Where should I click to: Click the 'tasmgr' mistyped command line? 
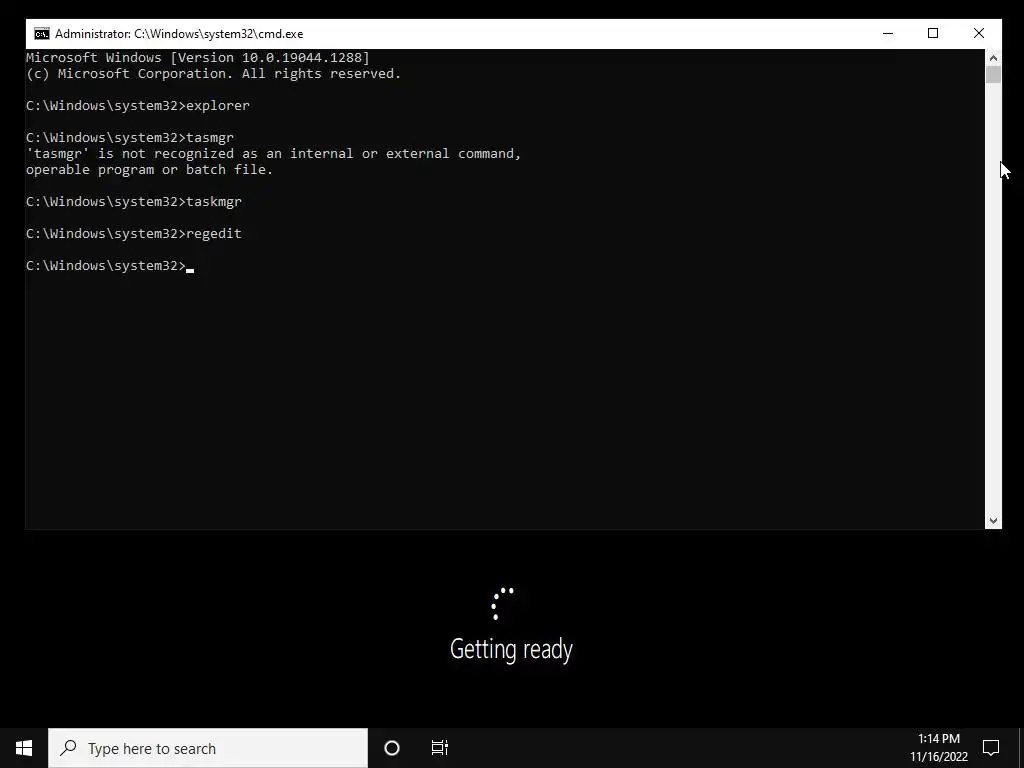[x=130, y=138]
